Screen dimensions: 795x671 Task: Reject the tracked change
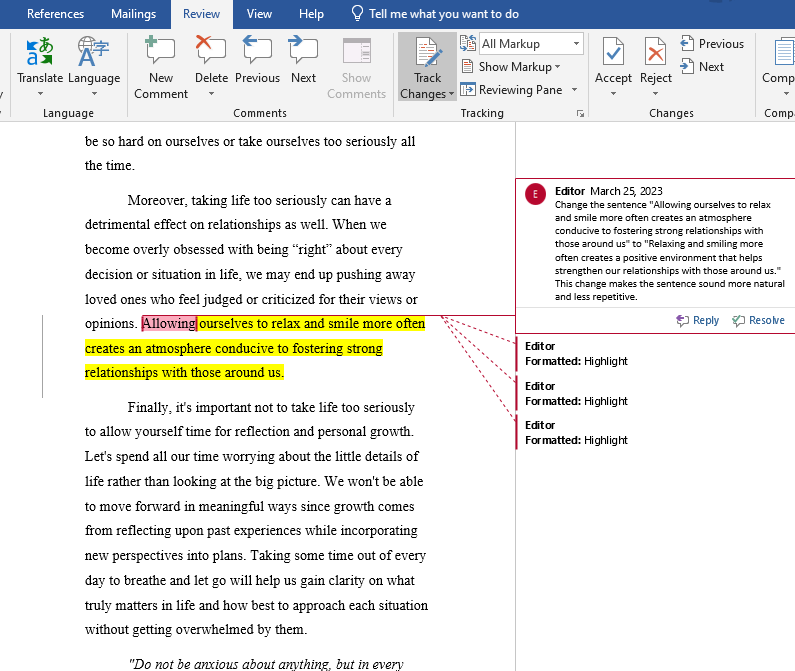[656, 52]
